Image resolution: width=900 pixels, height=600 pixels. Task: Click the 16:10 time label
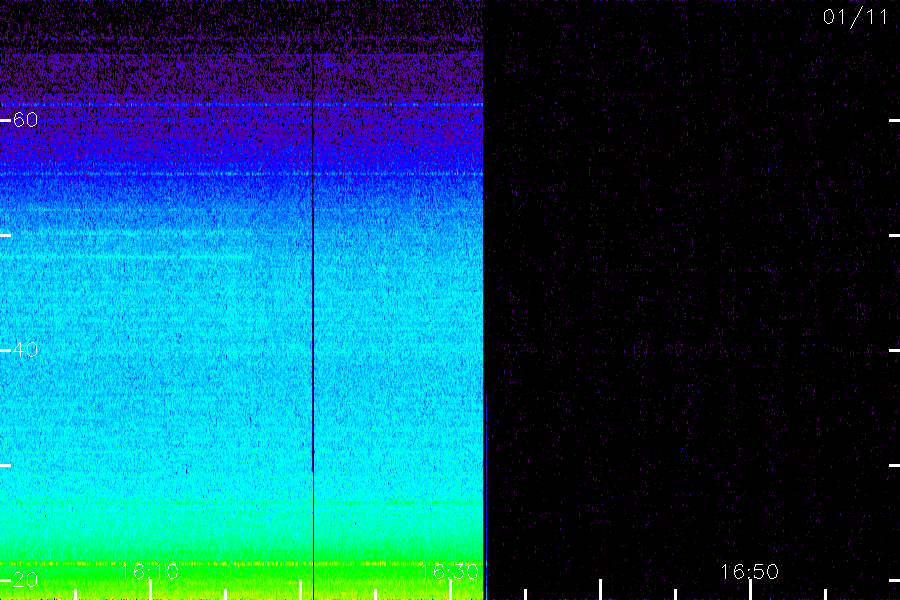tap(150, 571)
